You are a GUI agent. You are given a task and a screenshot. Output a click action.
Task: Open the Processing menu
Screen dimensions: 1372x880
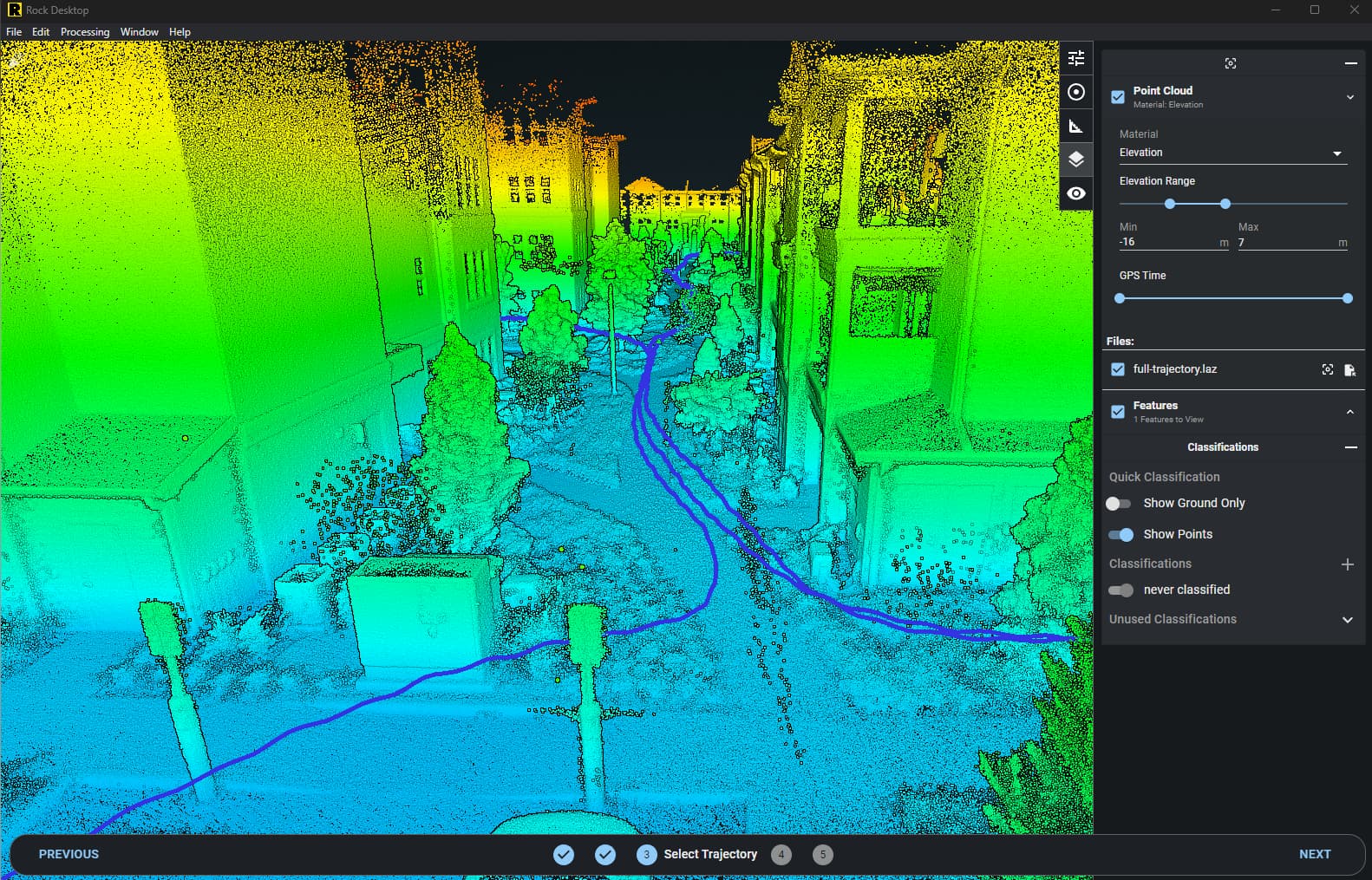tap(85, 32)
